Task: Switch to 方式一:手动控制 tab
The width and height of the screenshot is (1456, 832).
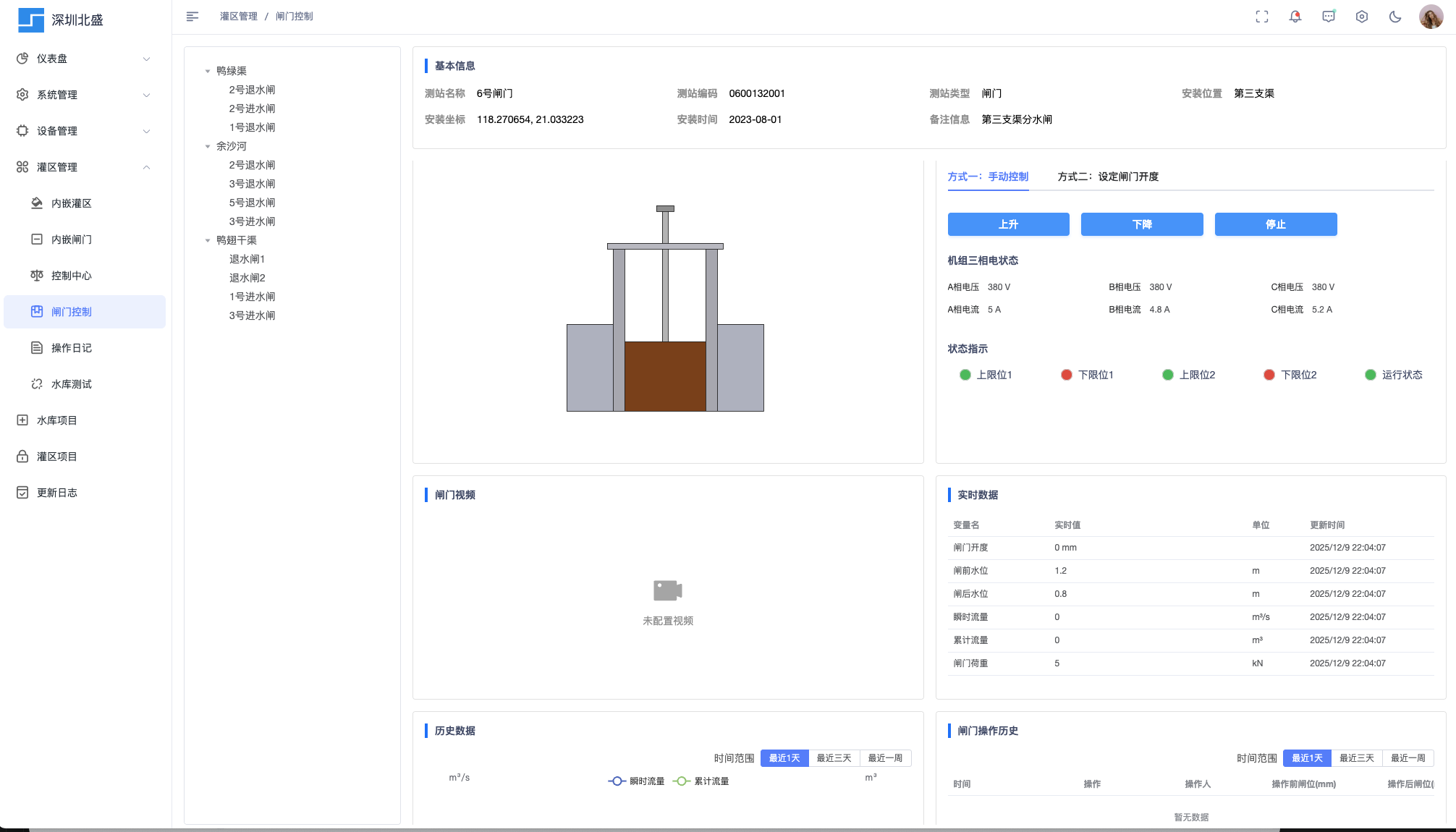Action: (x=988, y=177)
